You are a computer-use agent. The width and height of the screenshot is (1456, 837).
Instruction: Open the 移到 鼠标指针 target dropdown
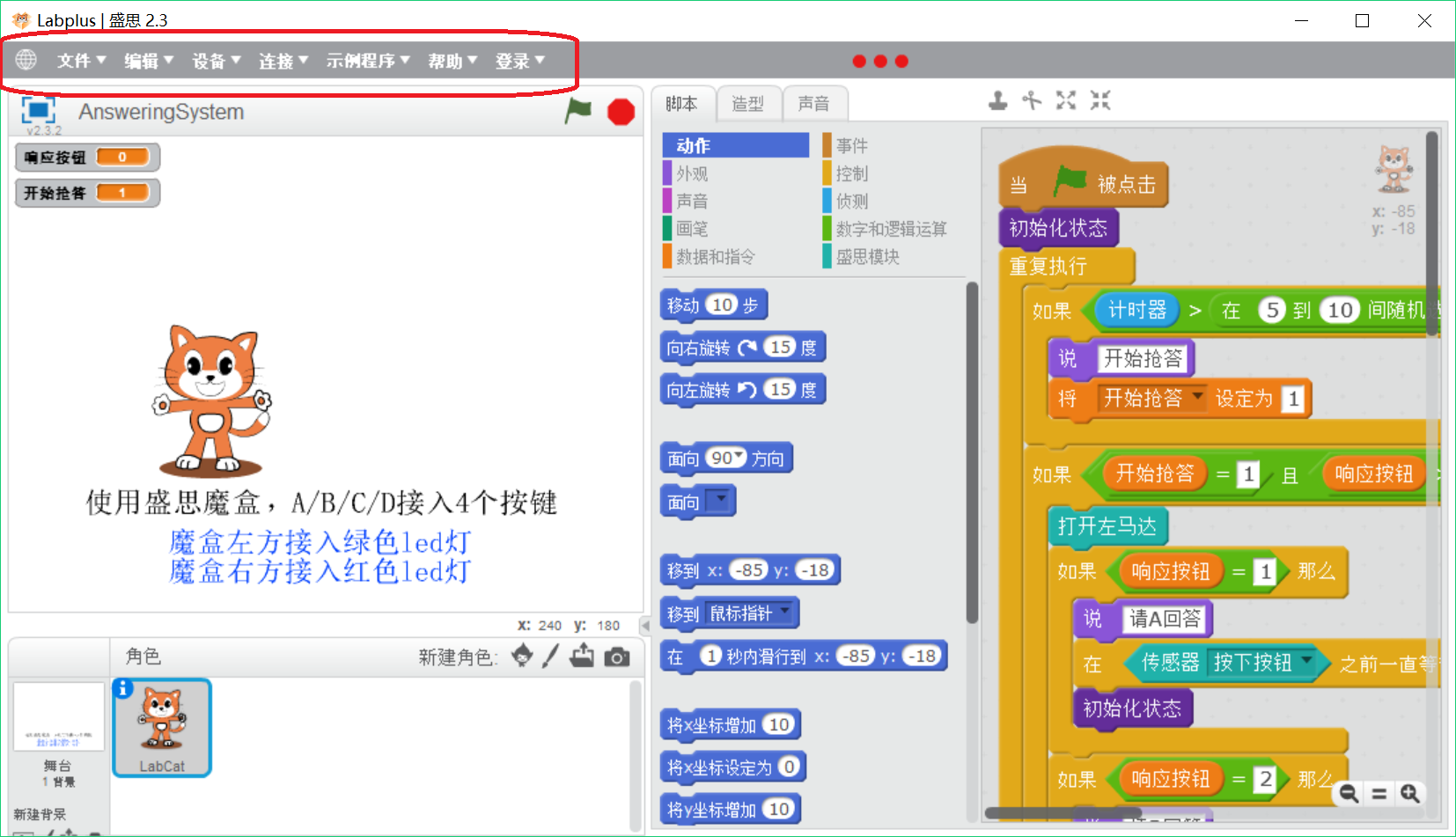point(784,612)
